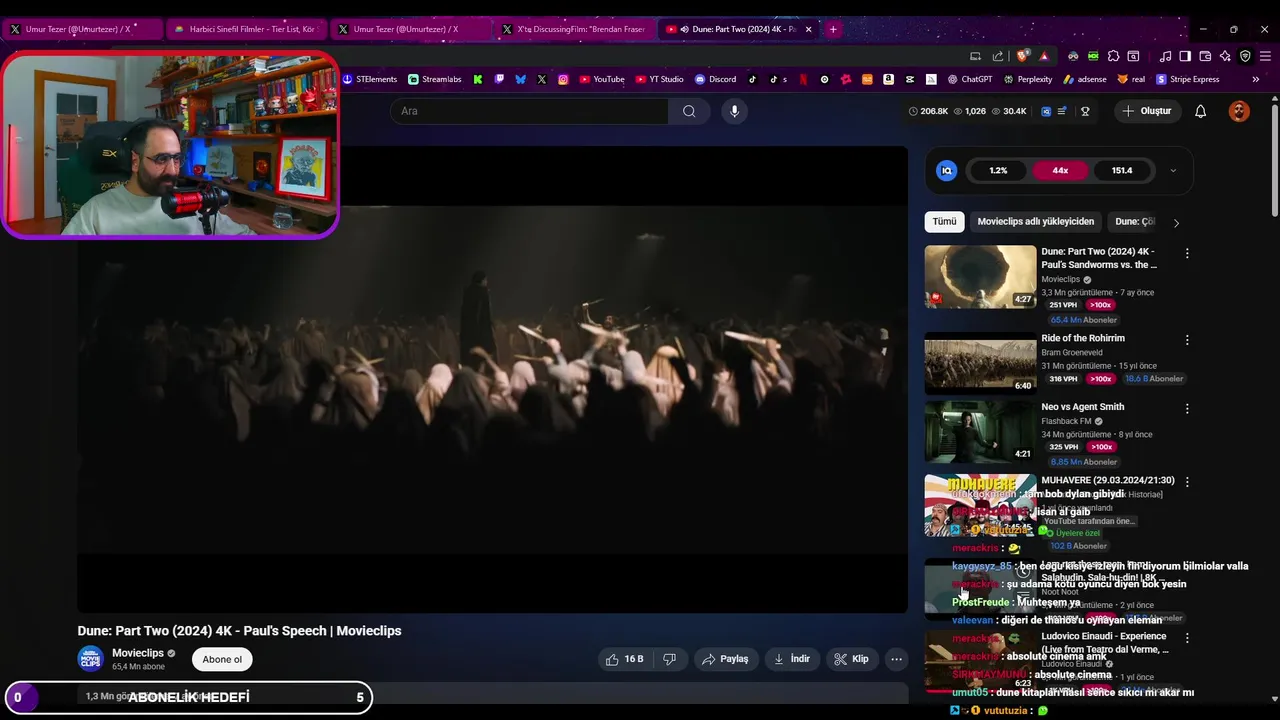
Task: Open Discord bookmark
Action: pyautogui.click(x=716, y=79)
